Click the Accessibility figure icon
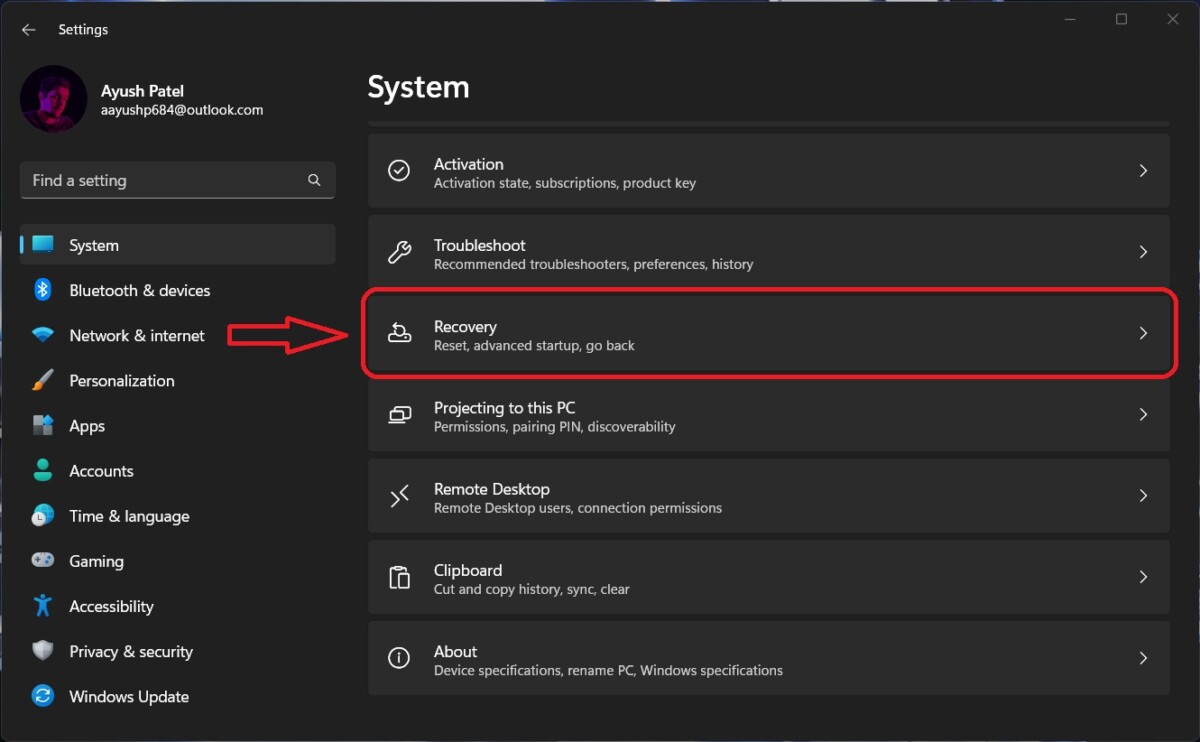 42,606
